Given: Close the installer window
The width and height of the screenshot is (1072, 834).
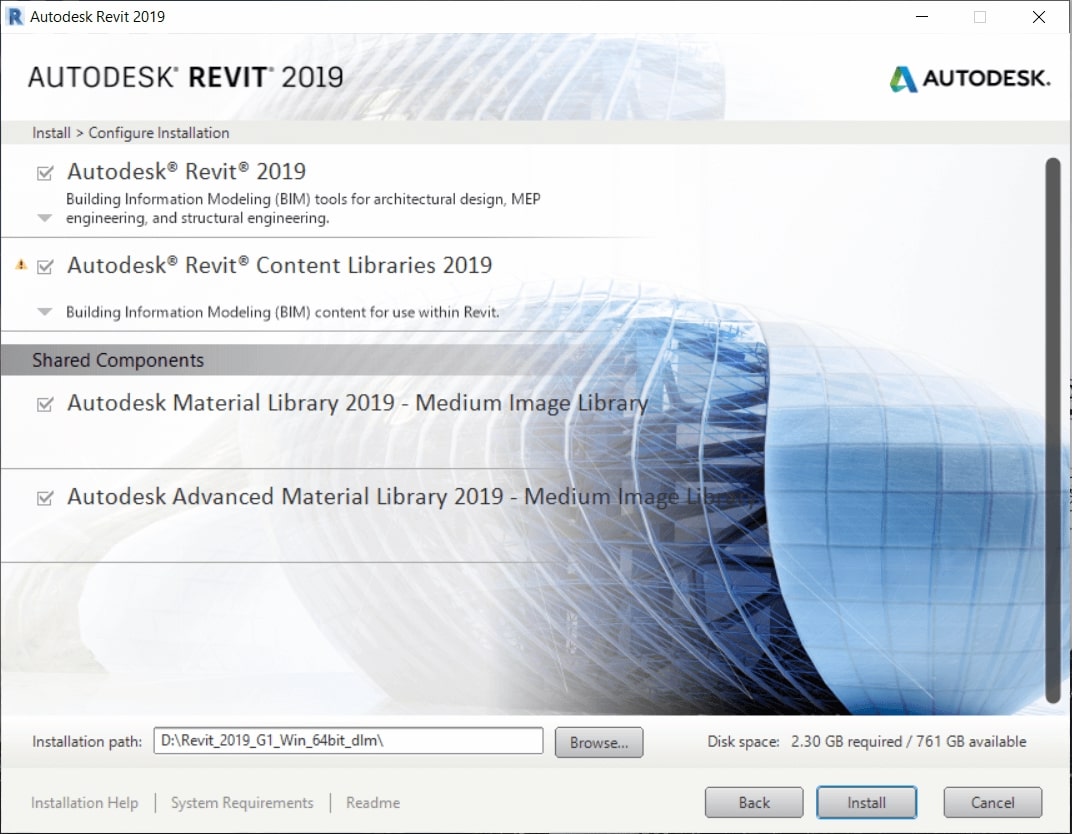Looking at the screenshot, I should pos(1039,16).
